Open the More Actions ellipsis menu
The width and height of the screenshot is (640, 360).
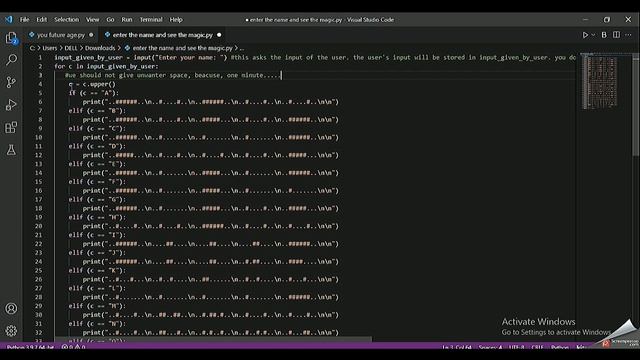[628, 35]
